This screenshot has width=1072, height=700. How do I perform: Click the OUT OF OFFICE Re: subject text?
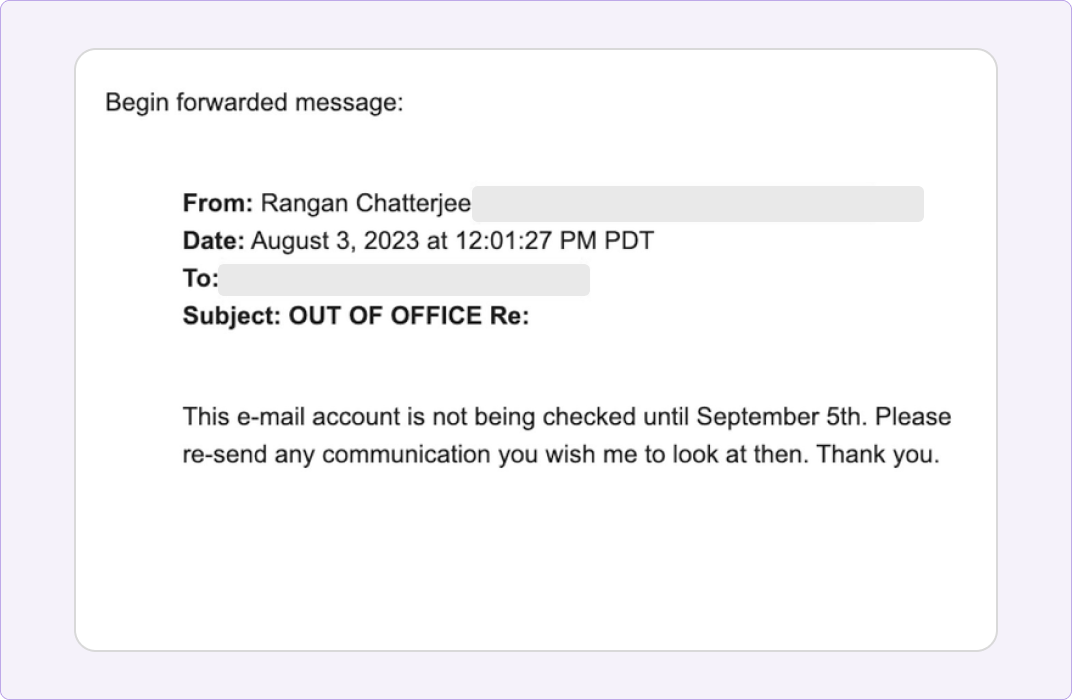pyautogui.click(x=409, y=316)
